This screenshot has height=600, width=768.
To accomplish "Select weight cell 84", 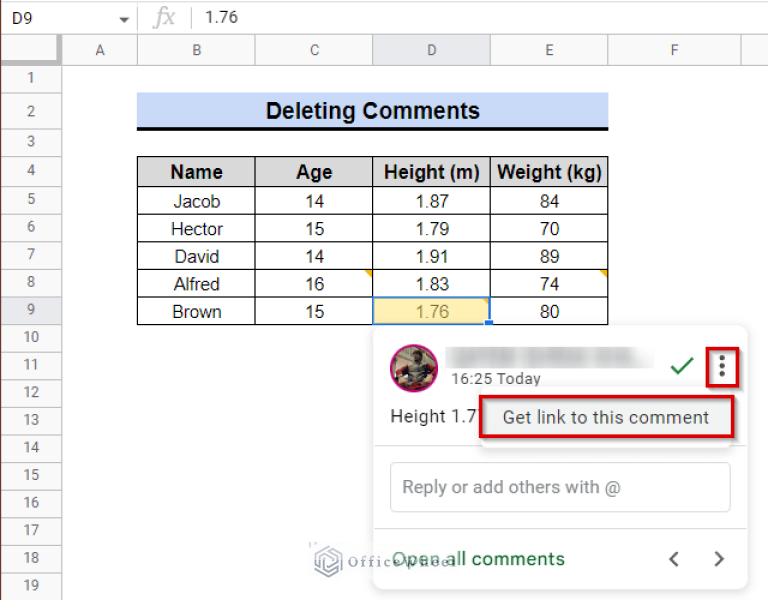I will click(x=549, y=201).
